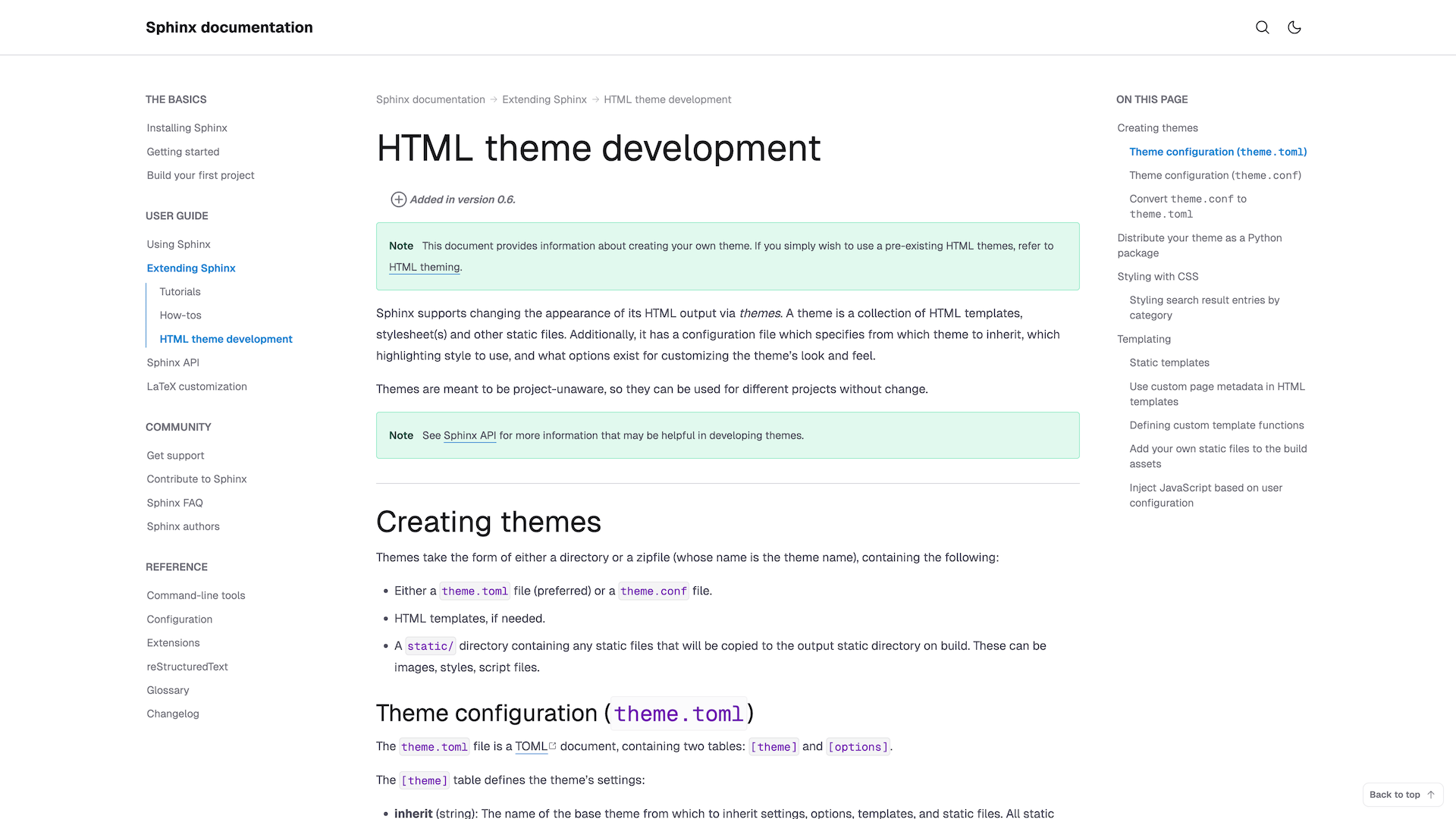Jump to Creating themes on this page
1456x819 pixels.
(x=1157, y=127)
